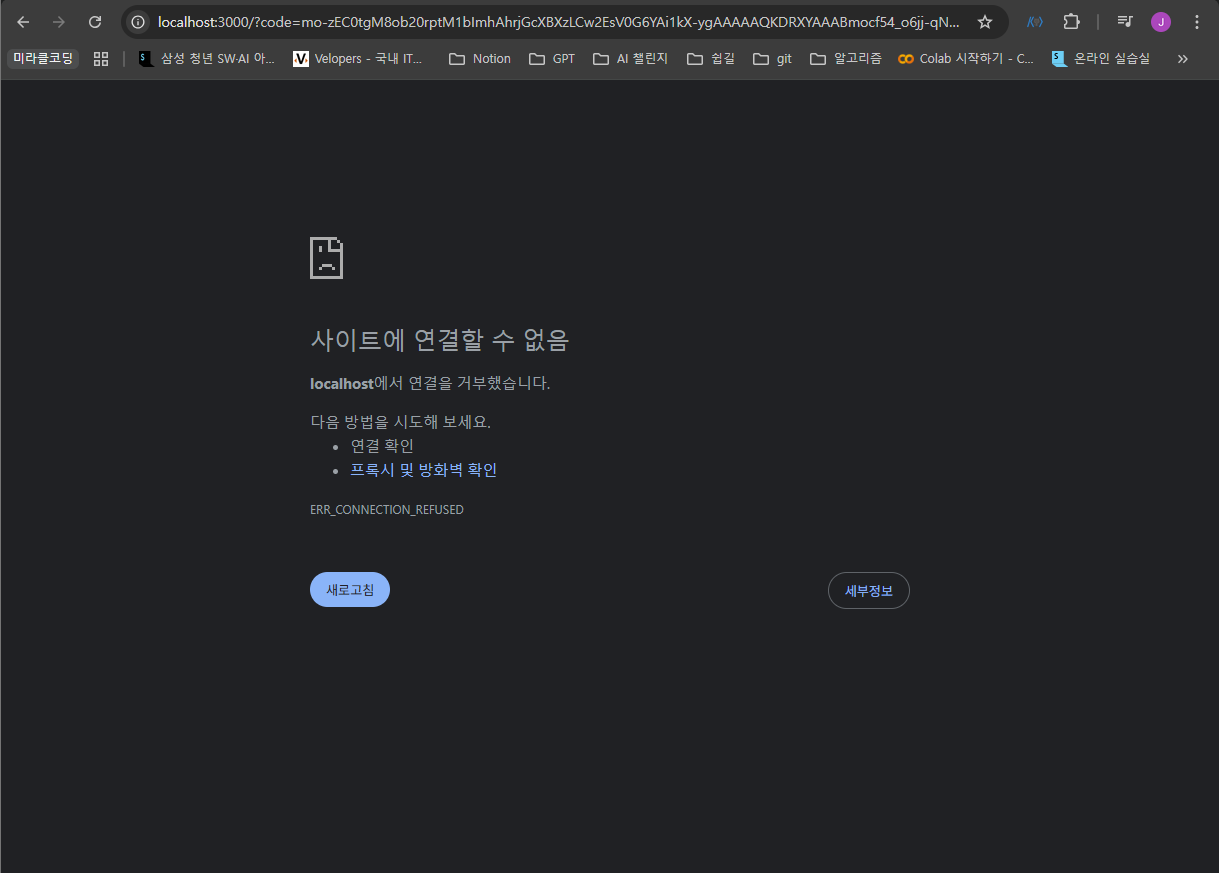Open the Chrome three-dot menu
Screen dimensions: 1219x873
[x=1197, y=22]
